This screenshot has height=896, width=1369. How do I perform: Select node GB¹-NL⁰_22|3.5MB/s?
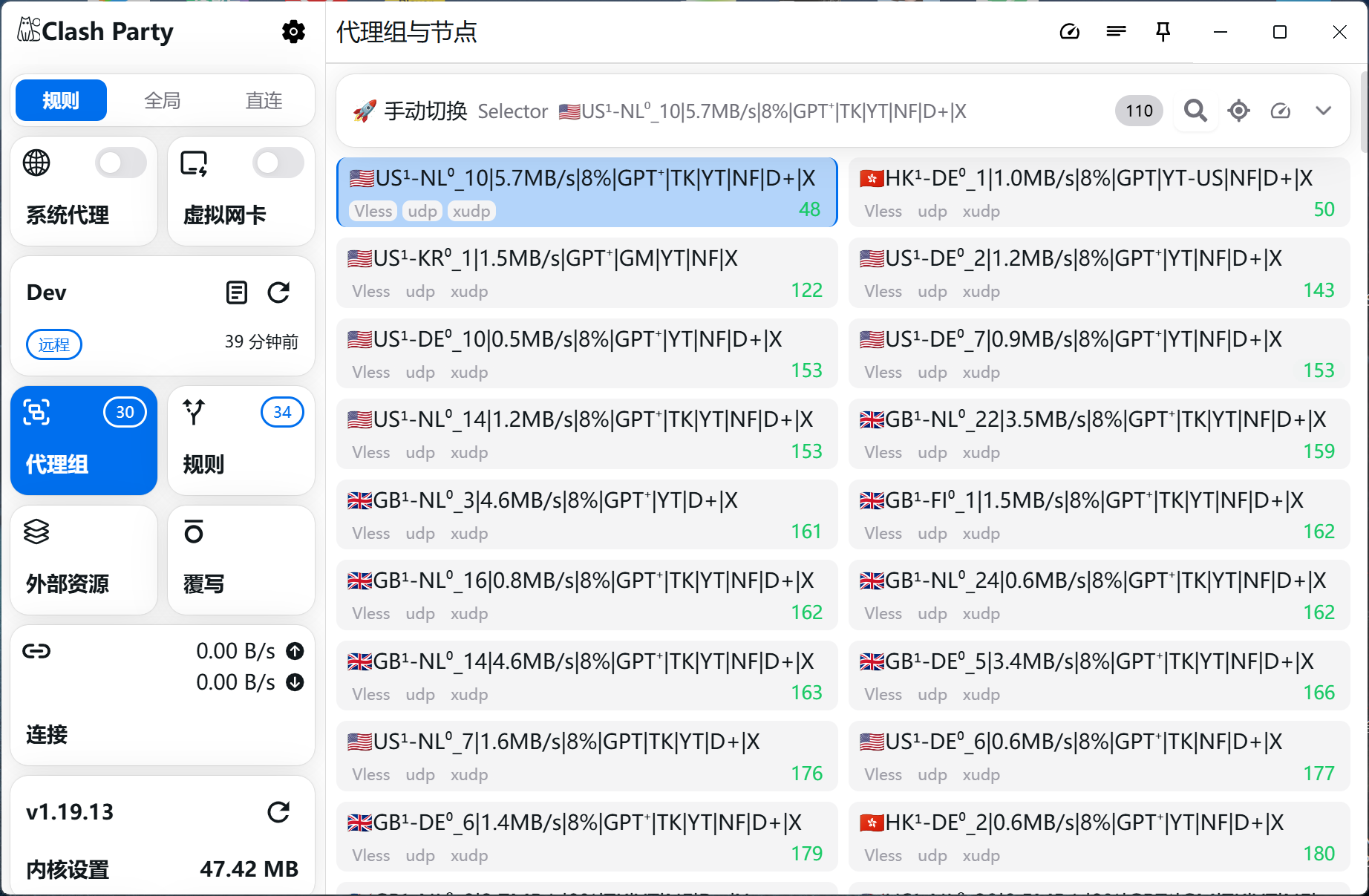coord(1099,434)
